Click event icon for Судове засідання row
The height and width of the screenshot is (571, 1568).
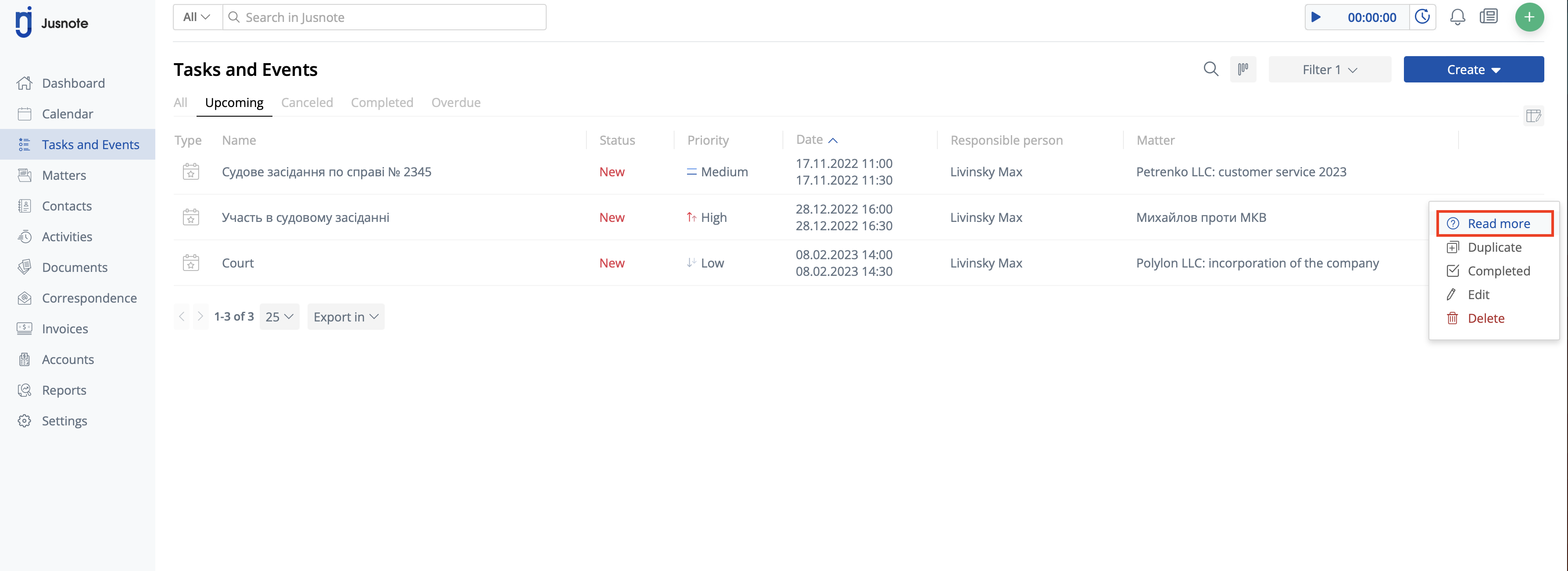pos(190,171)
